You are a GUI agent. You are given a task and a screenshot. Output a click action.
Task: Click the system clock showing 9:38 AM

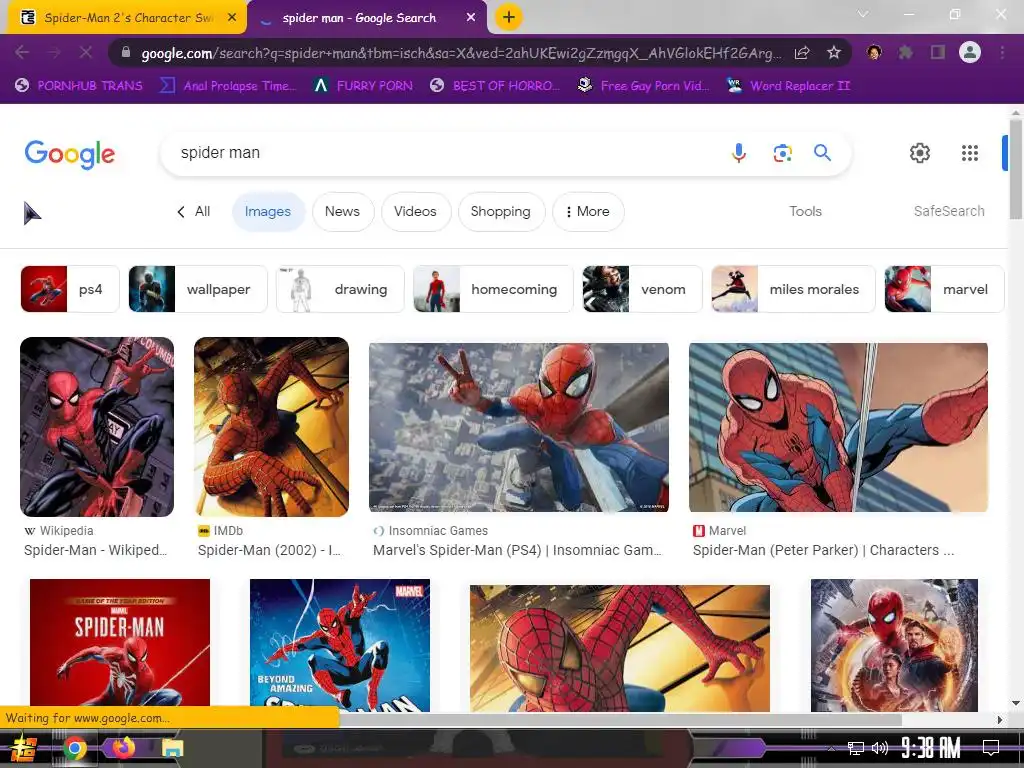tap(931, 748)
